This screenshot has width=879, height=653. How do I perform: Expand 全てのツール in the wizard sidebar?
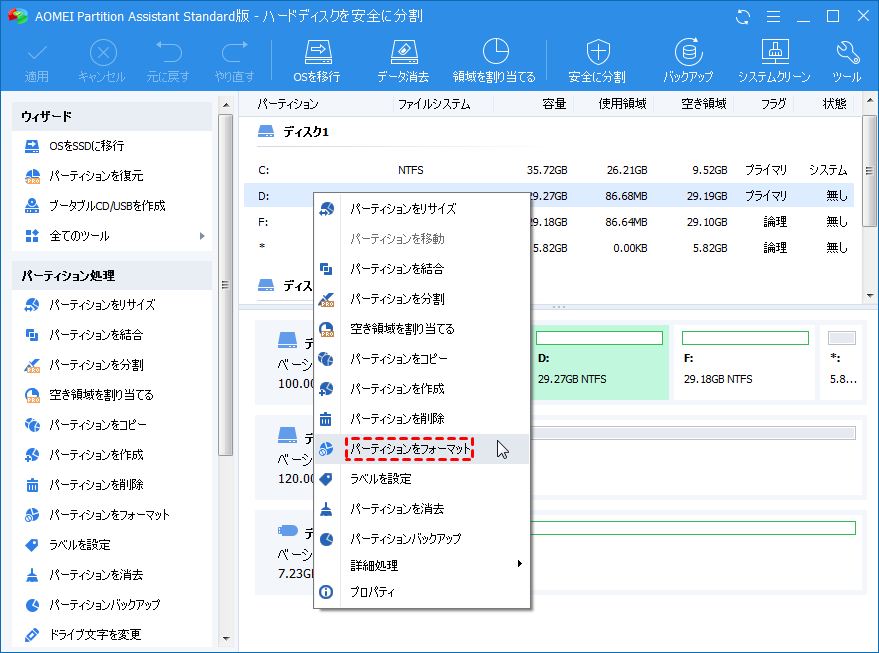(x=112, y=236)
